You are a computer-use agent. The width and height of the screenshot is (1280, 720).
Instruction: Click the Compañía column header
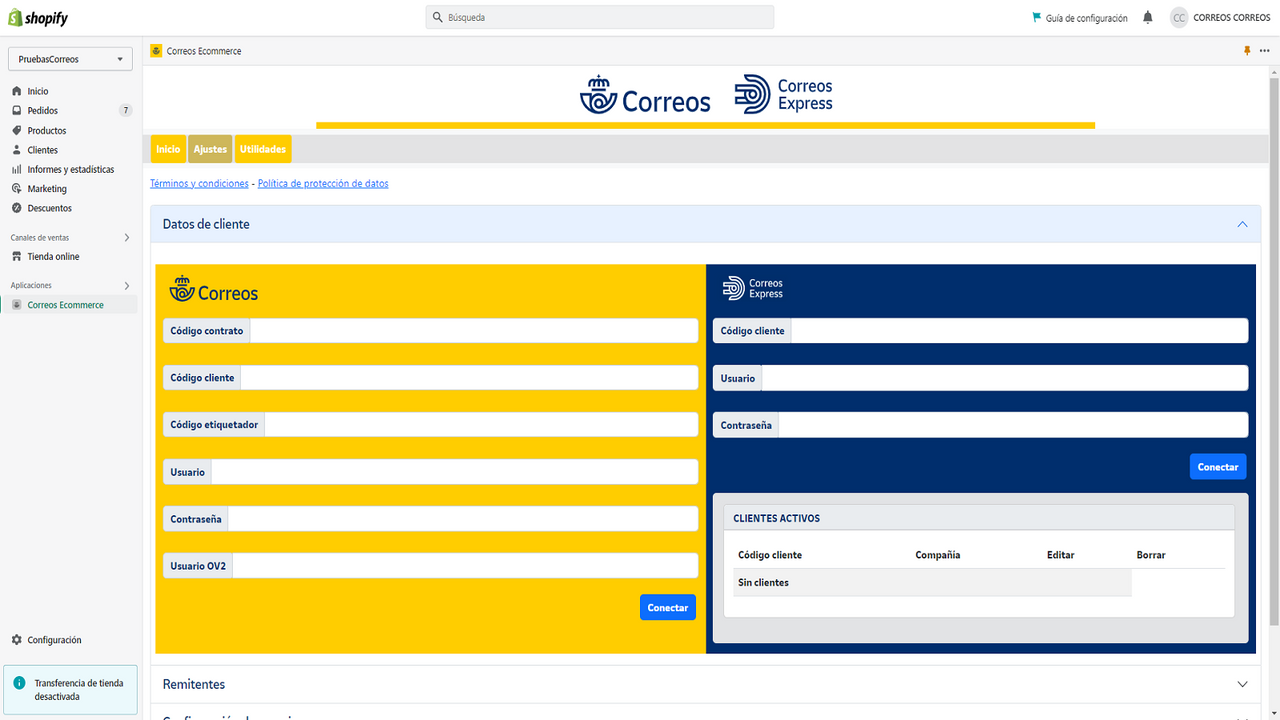(937, 555)
